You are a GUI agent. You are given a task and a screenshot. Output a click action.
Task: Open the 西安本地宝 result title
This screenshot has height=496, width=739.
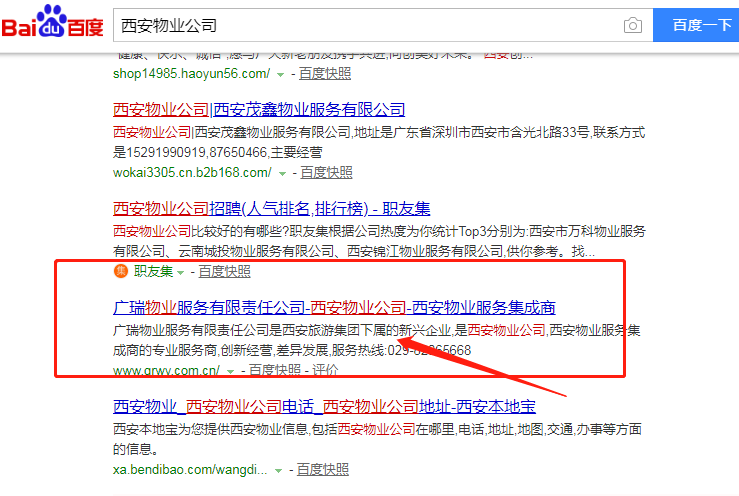pyautogui.click(x=324, y=406)
